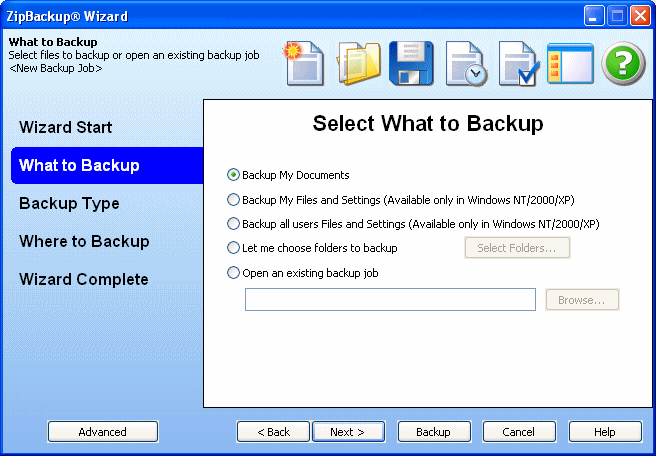The height and width of the screenshot is (456, 656).
Task: Start the job with Backup button
Action: [x=434, y=432]
